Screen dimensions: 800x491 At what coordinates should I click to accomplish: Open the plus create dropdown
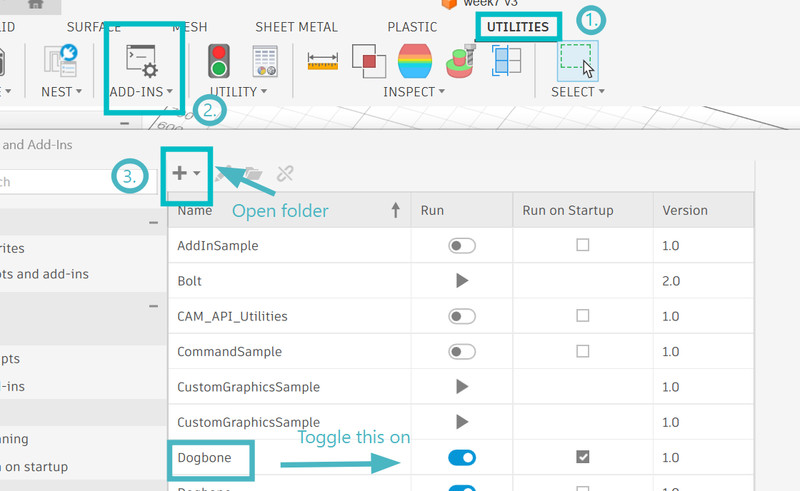coord(186,173)
